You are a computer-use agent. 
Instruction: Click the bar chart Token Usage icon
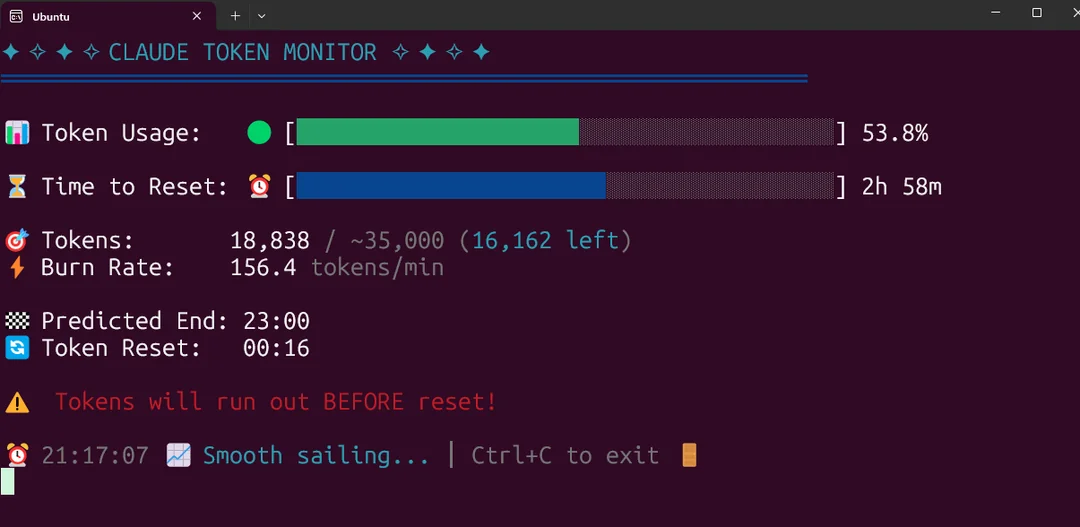pyautogui.click(x=17, y=133)
